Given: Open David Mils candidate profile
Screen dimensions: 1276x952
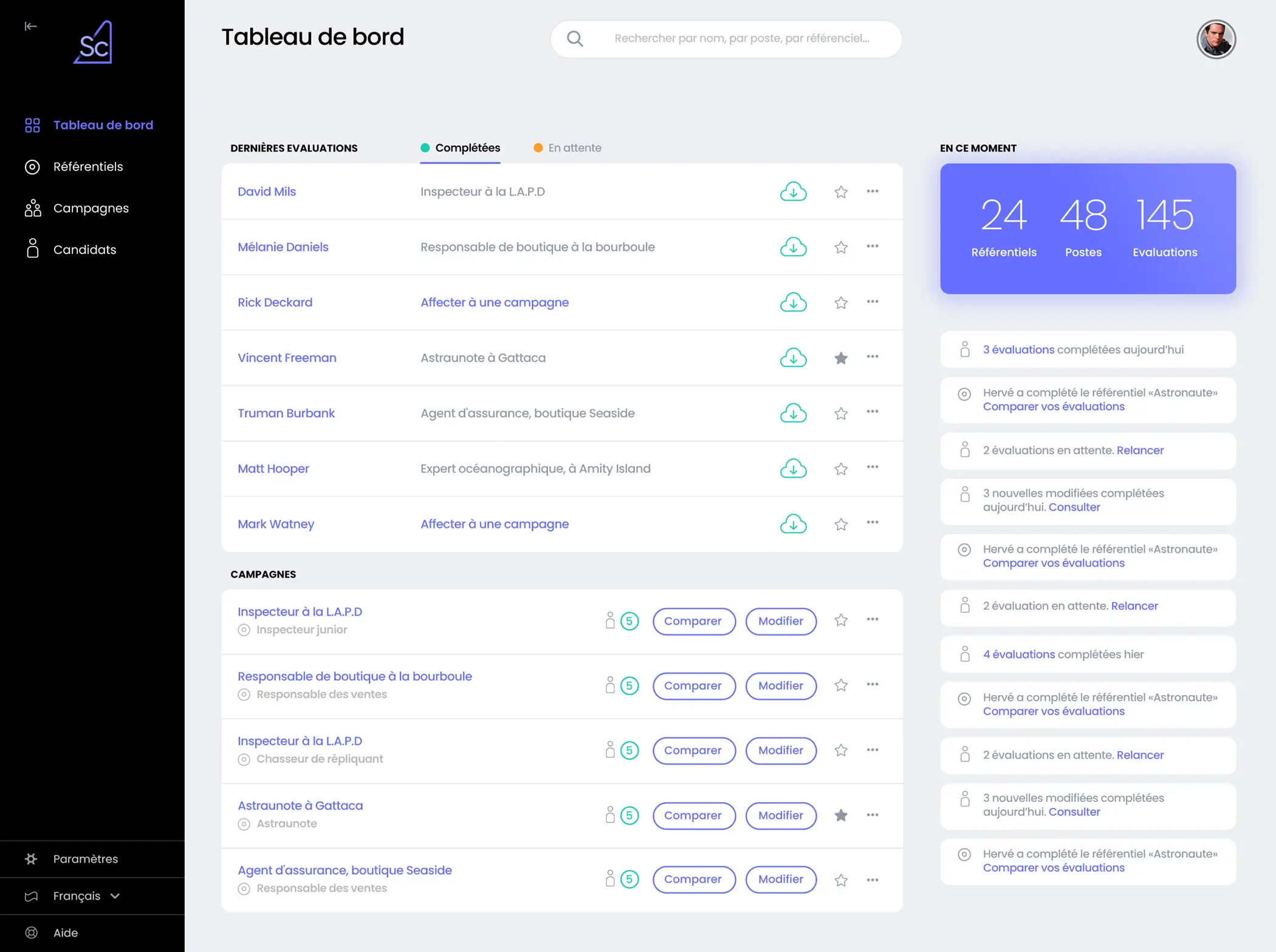Looking at the screenshot, I should pos(267,191).
